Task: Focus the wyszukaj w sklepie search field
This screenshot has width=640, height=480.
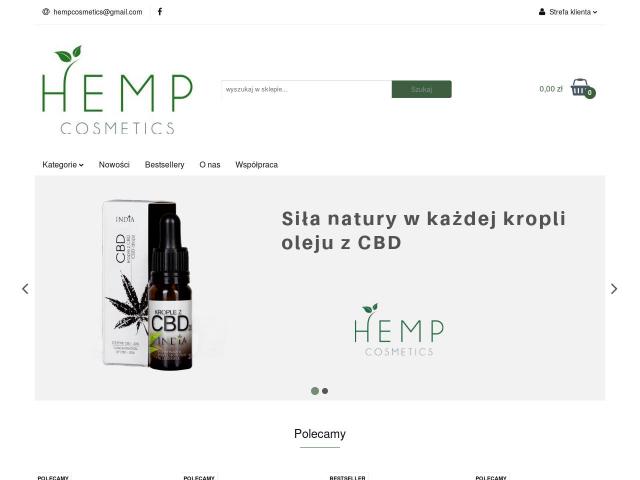Action: click(307, 89)
